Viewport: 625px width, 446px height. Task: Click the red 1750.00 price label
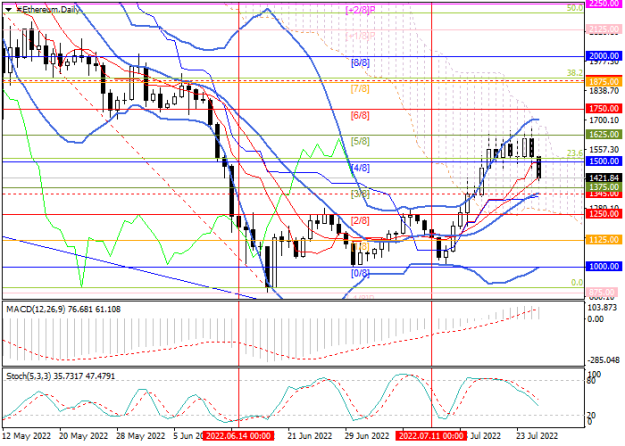[x=604, y=108]
